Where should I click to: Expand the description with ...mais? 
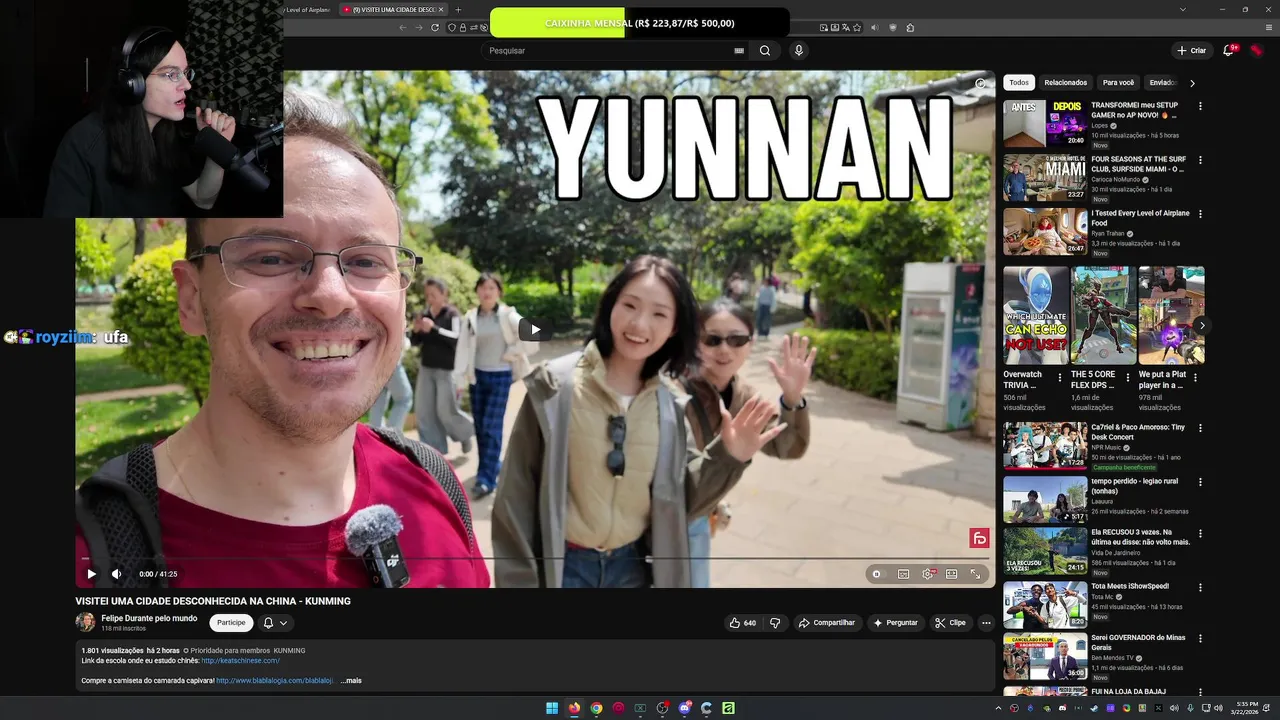coord(351,681)
